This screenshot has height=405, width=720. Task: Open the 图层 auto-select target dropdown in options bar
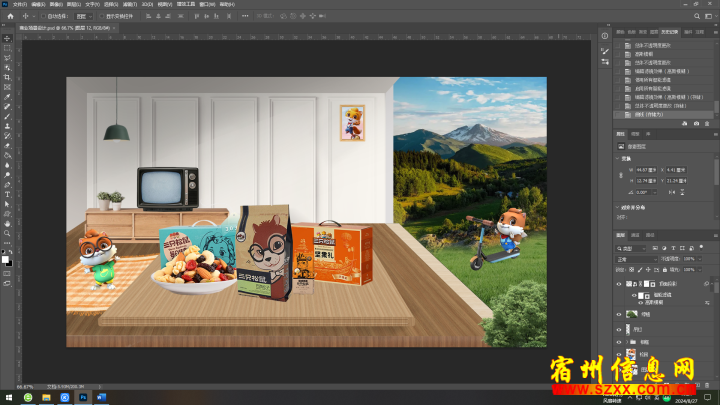tap(84, 17)
